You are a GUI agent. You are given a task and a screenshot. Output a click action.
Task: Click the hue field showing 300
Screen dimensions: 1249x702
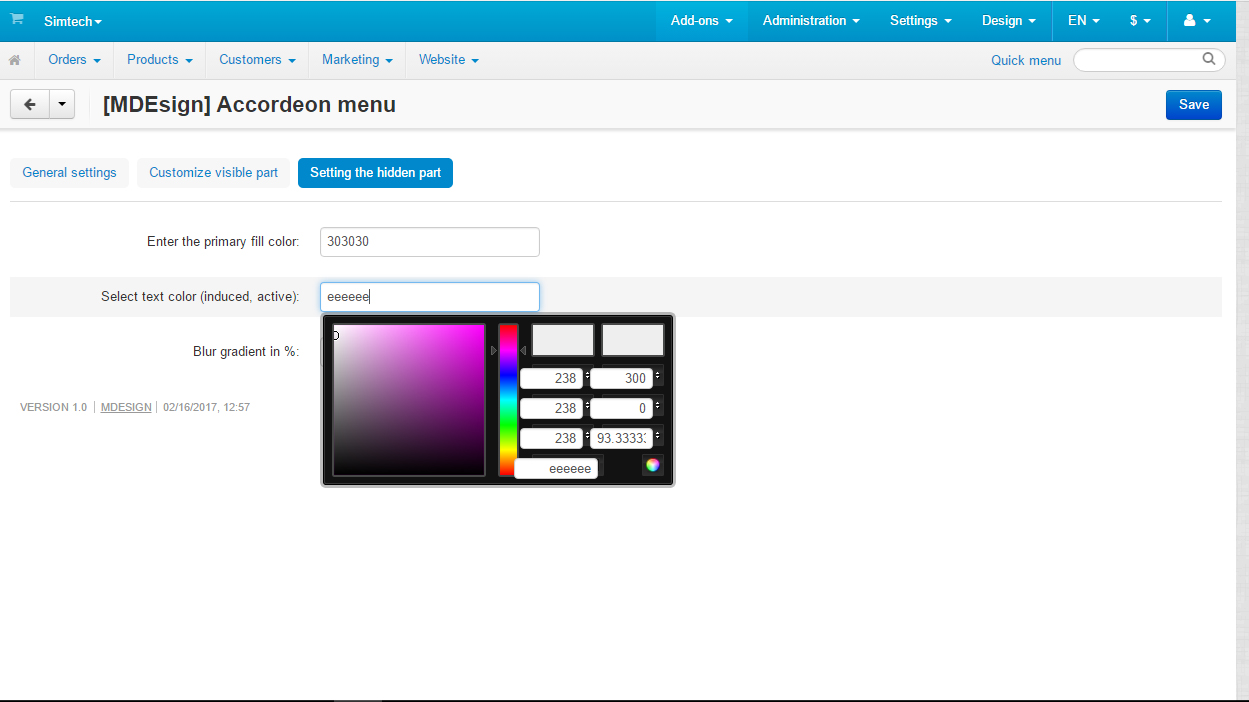[621, 379]
